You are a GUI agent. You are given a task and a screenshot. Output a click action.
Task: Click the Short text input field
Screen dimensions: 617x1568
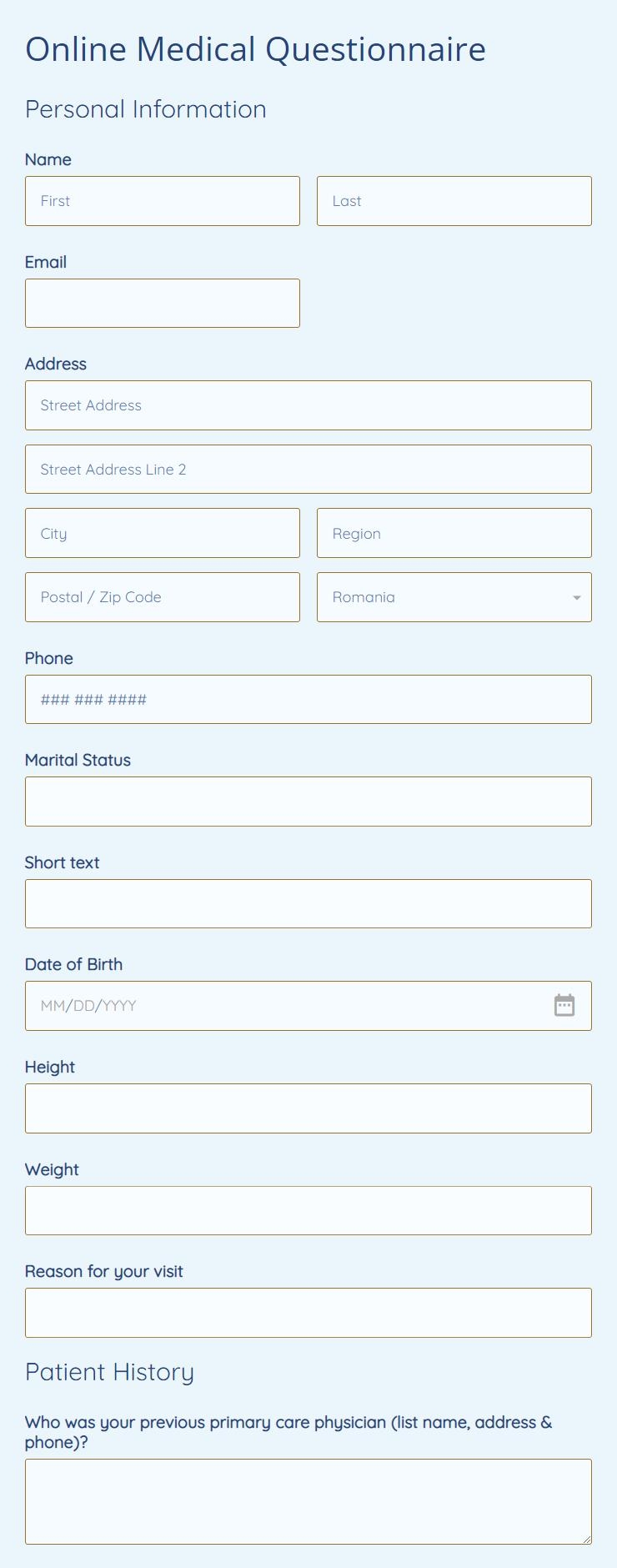point(308,903)
